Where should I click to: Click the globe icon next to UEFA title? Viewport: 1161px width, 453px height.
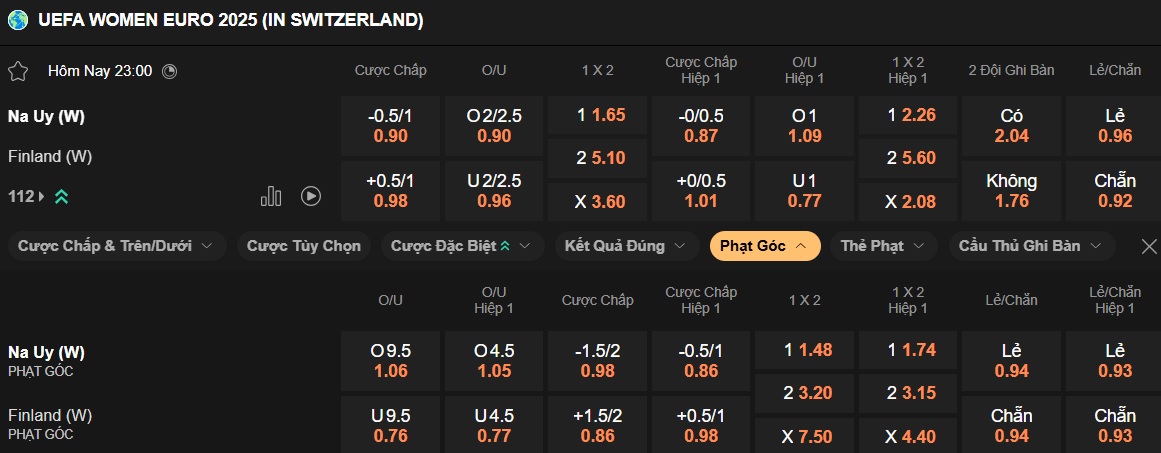[x=18, y=19]
